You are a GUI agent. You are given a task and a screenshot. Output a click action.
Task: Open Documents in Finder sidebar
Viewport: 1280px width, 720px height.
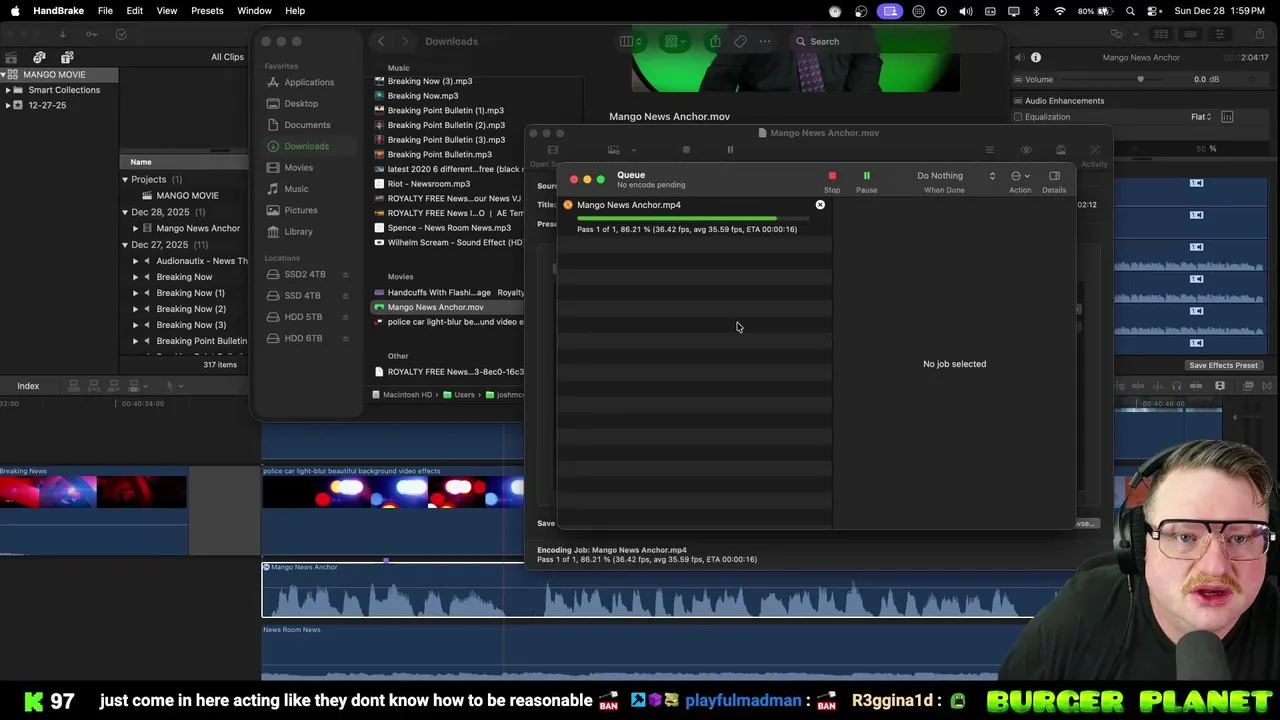pyautogui.click(x=307, y=125)
